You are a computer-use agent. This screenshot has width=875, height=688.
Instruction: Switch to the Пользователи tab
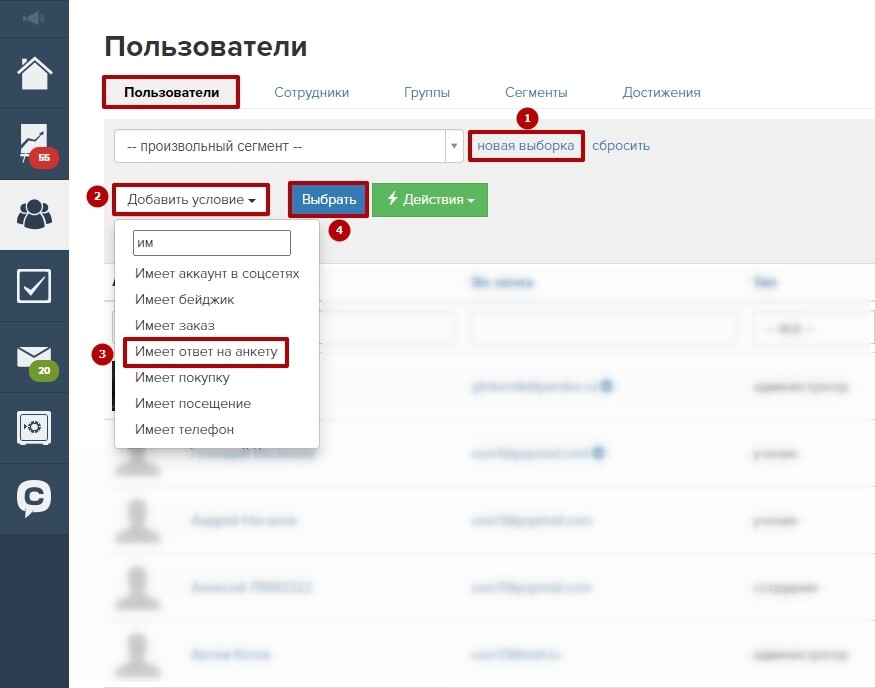(x=171, y=92)
